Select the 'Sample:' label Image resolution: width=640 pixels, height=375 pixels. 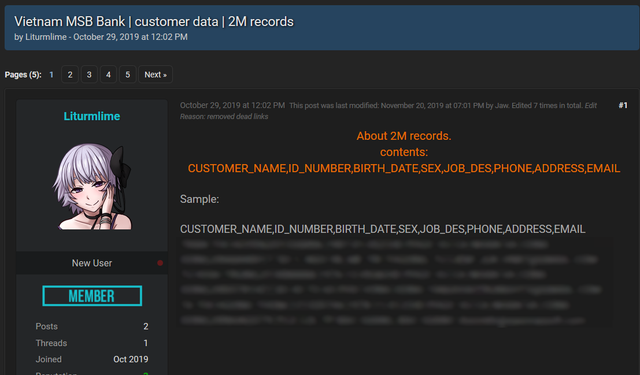[200, 199]
